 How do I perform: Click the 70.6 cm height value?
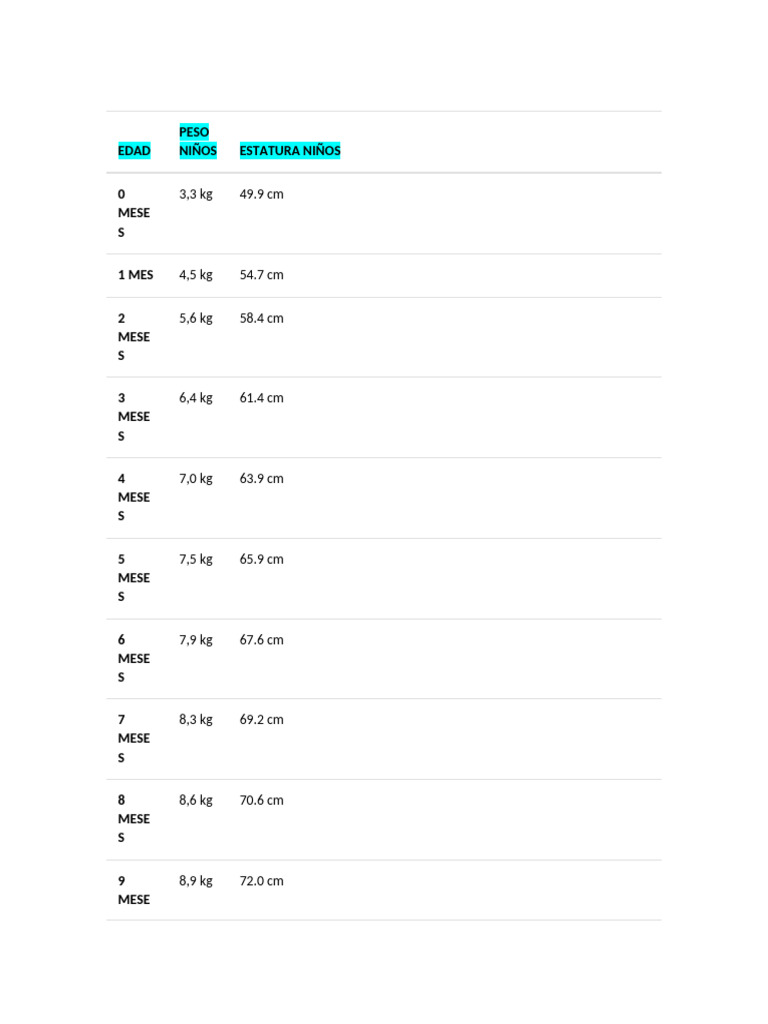pos(261,801)
